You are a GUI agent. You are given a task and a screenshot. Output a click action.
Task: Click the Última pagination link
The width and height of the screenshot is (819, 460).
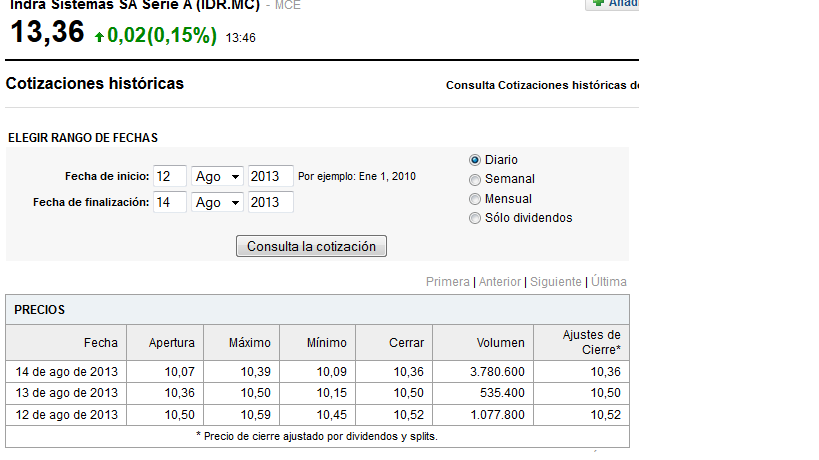(609, 282)
